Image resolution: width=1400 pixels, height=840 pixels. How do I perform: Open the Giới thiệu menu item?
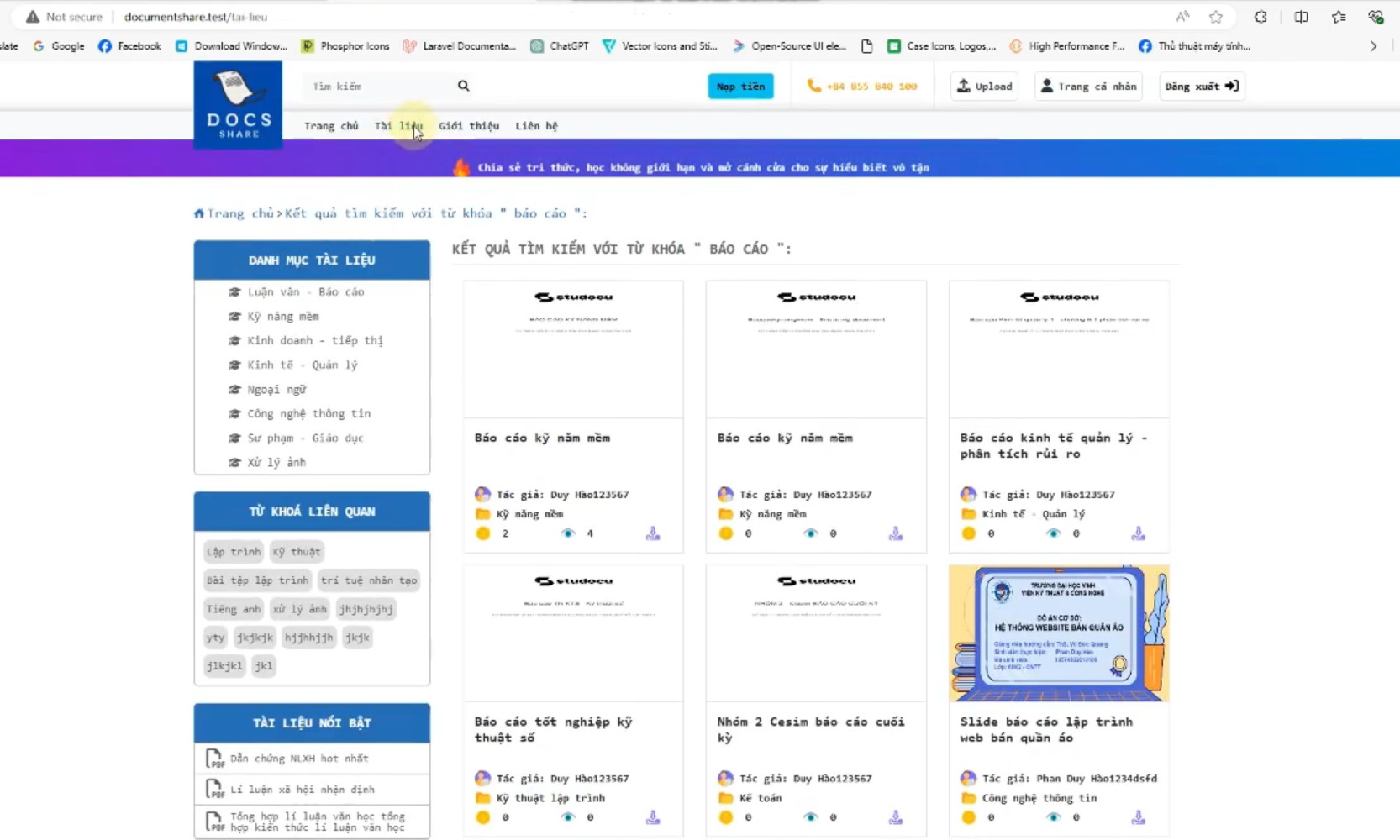tap(469, 126)
